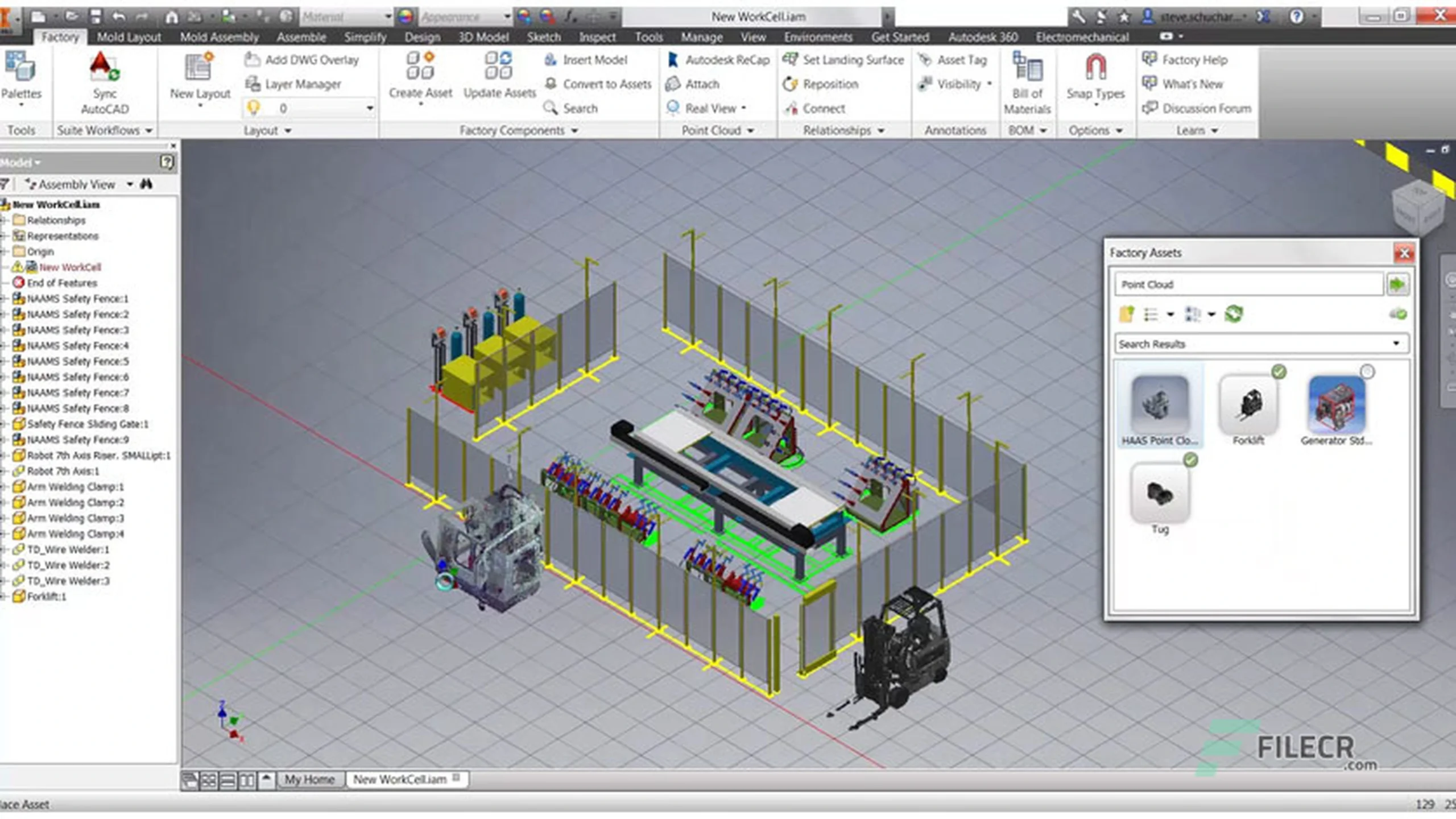Toggle the Forklift asset checkmark
1456x819 pixels.
1279,372
